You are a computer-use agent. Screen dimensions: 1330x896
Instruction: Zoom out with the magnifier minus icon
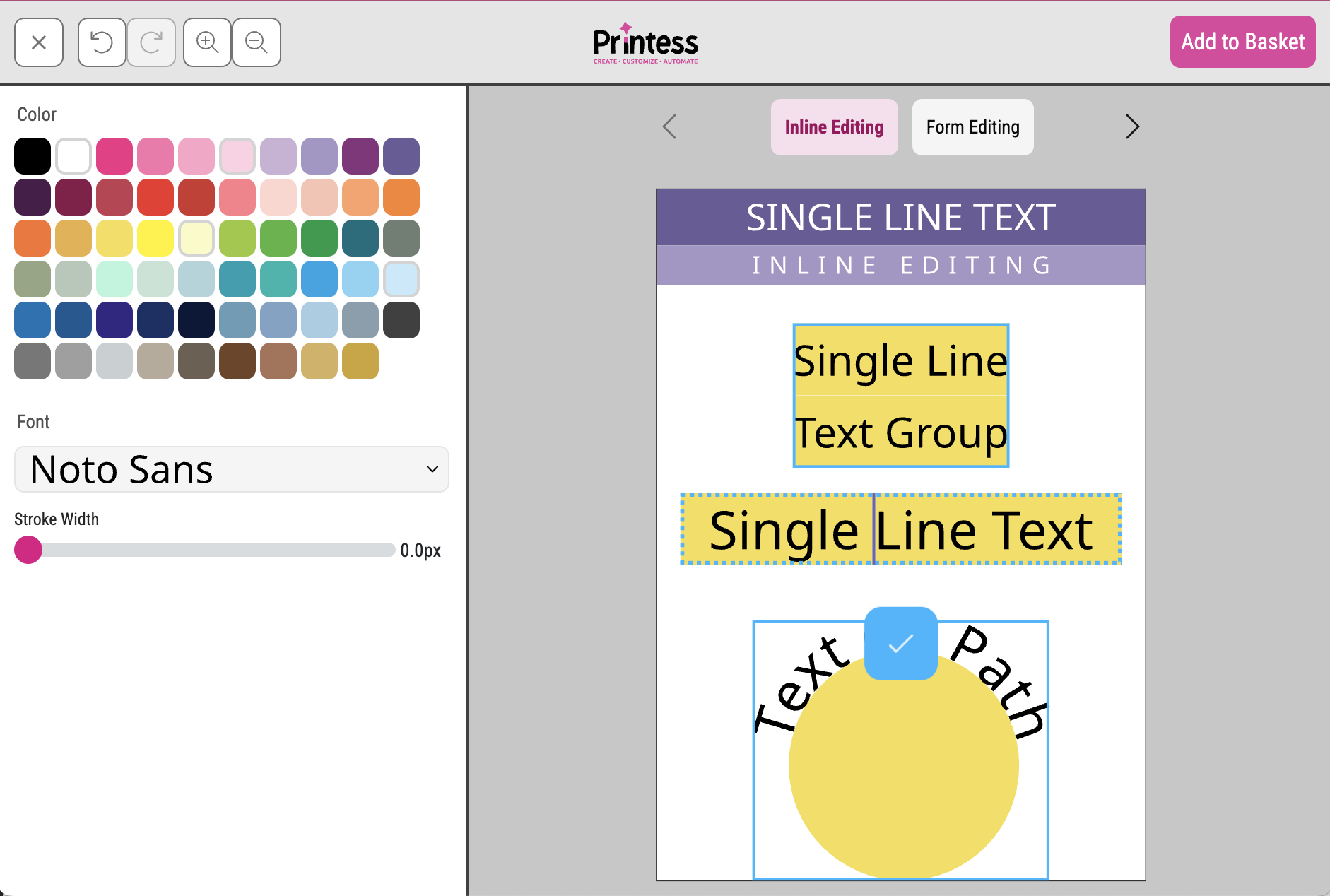(x=257, y=42)
